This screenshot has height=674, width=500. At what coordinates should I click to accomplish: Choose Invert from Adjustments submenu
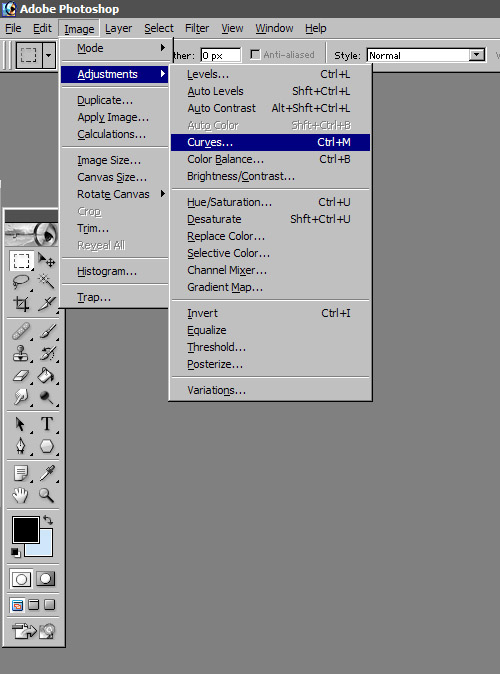click(x=270, y=313)
